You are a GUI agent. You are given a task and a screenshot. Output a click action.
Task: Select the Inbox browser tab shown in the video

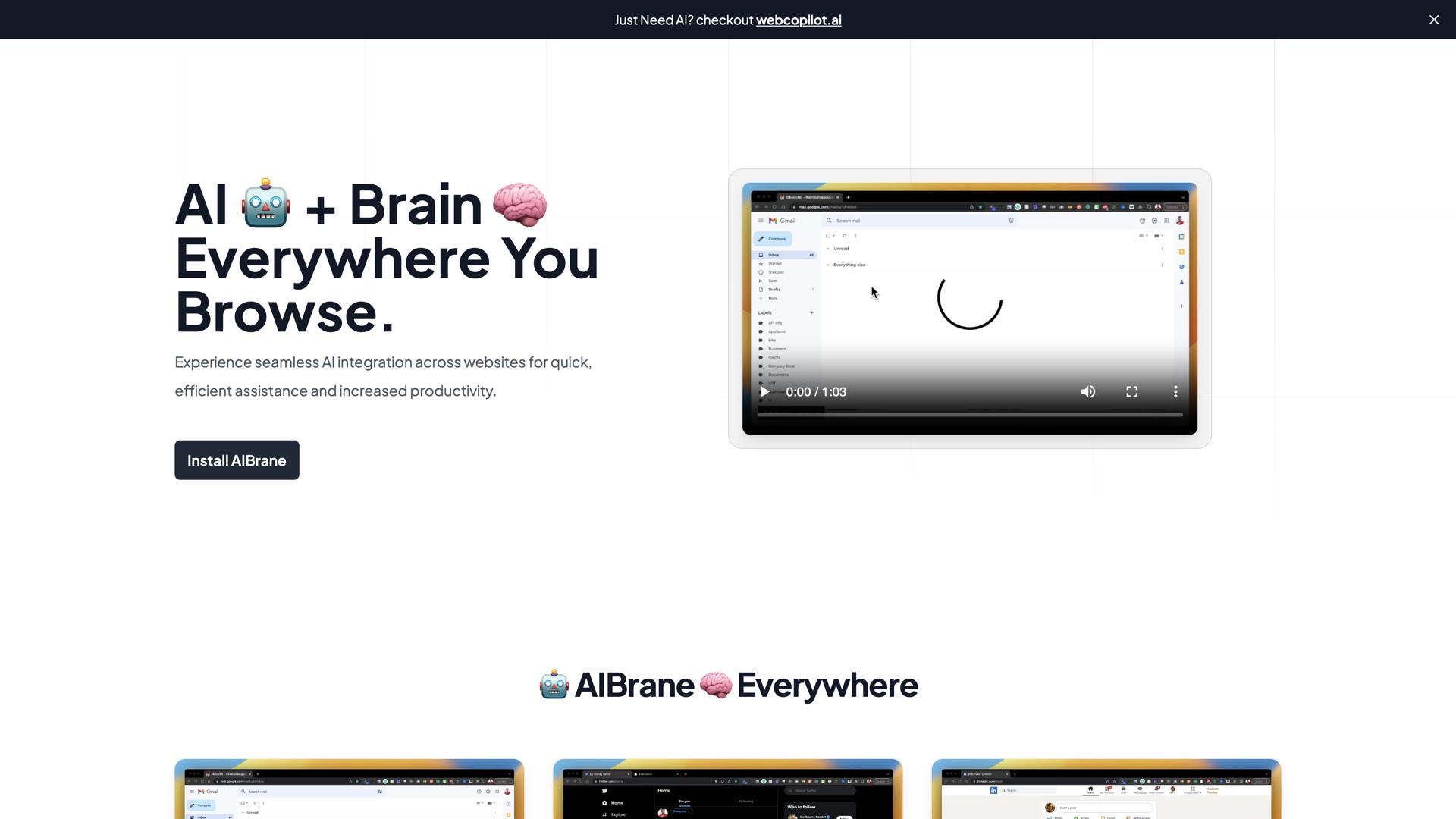tap(805, 197)
